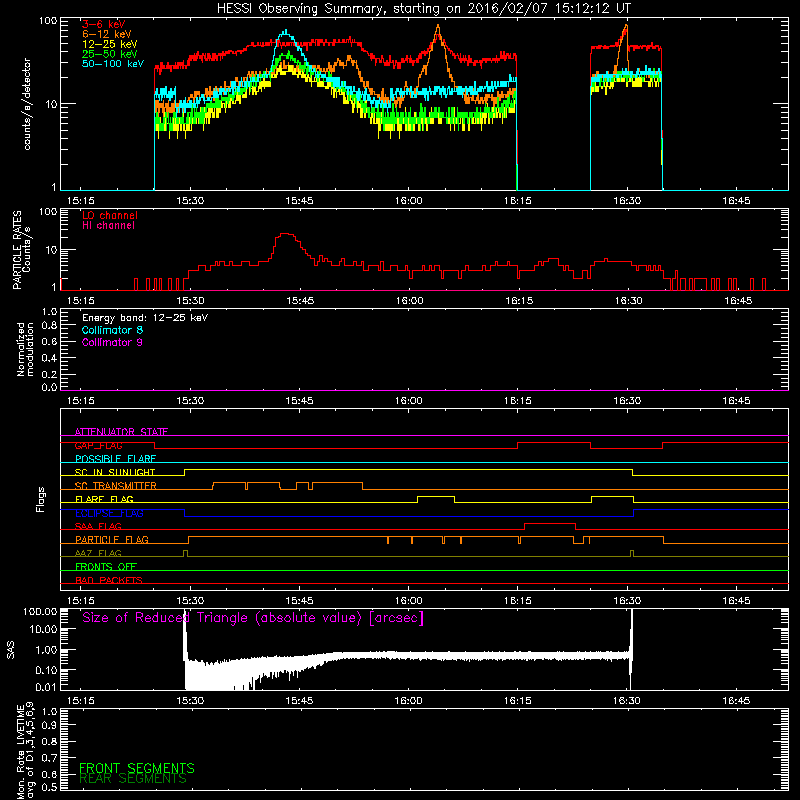
Task: Click the 'Normalized modulation' y-axis label
Action: click(25, 349)
